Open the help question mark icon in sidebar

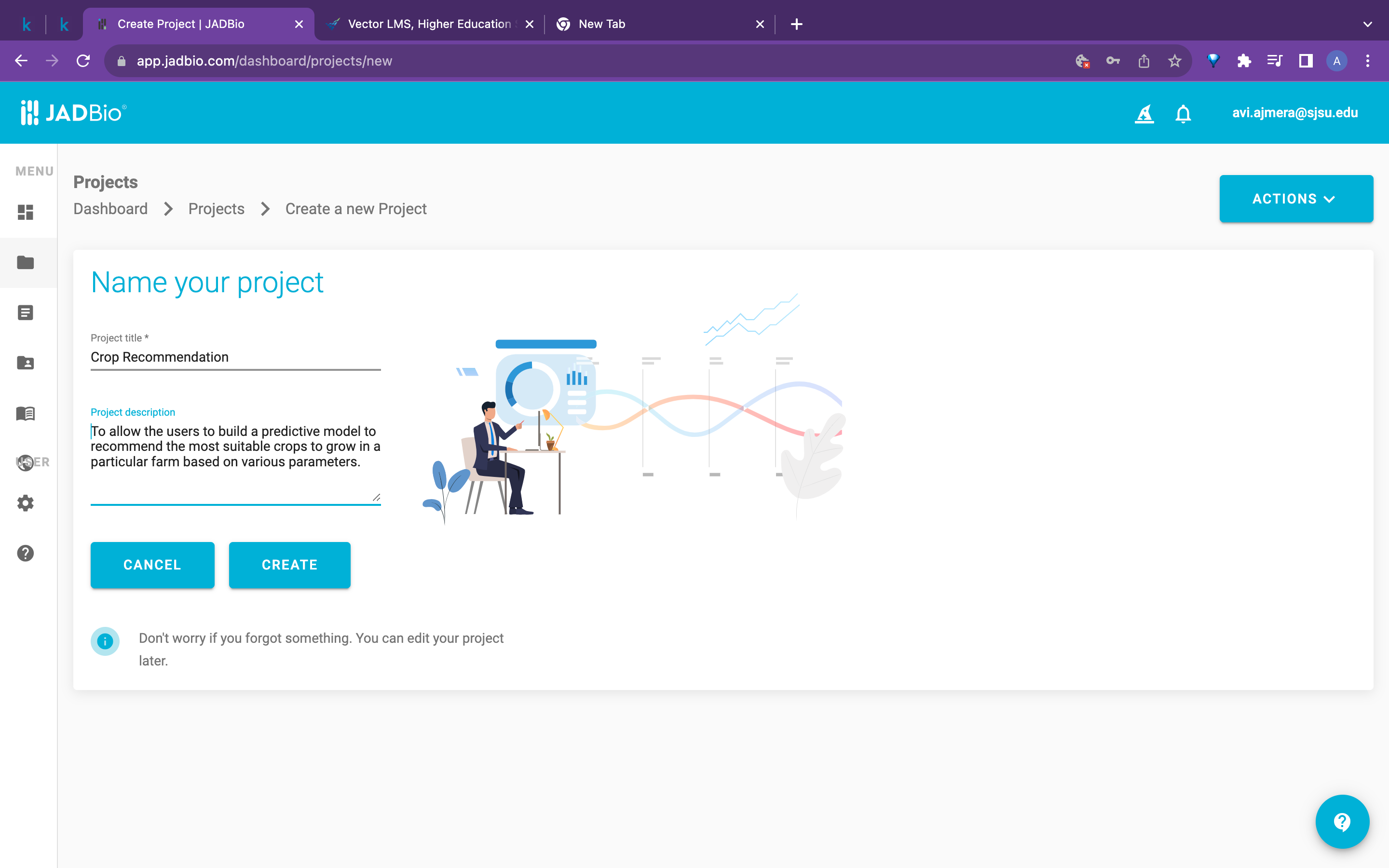[25, 553]
